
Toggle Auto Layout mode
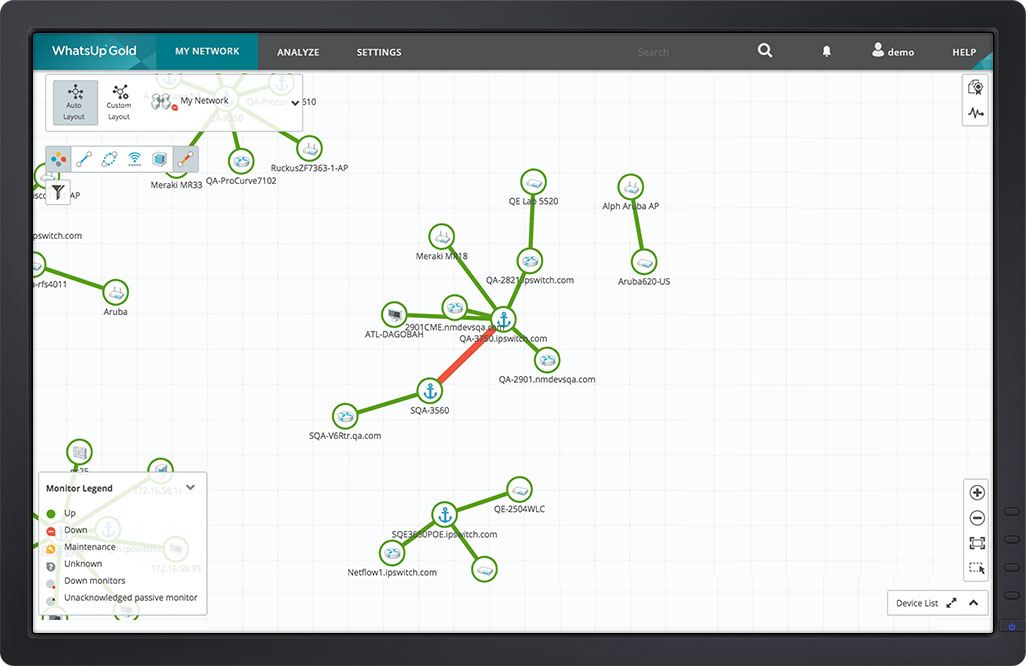tap(74, 101)
